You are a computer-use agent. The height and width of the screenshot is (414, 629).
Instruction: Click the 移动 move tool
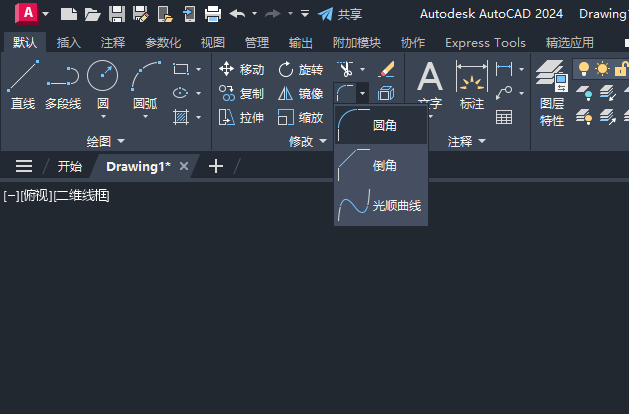click(x=241, y=69)
